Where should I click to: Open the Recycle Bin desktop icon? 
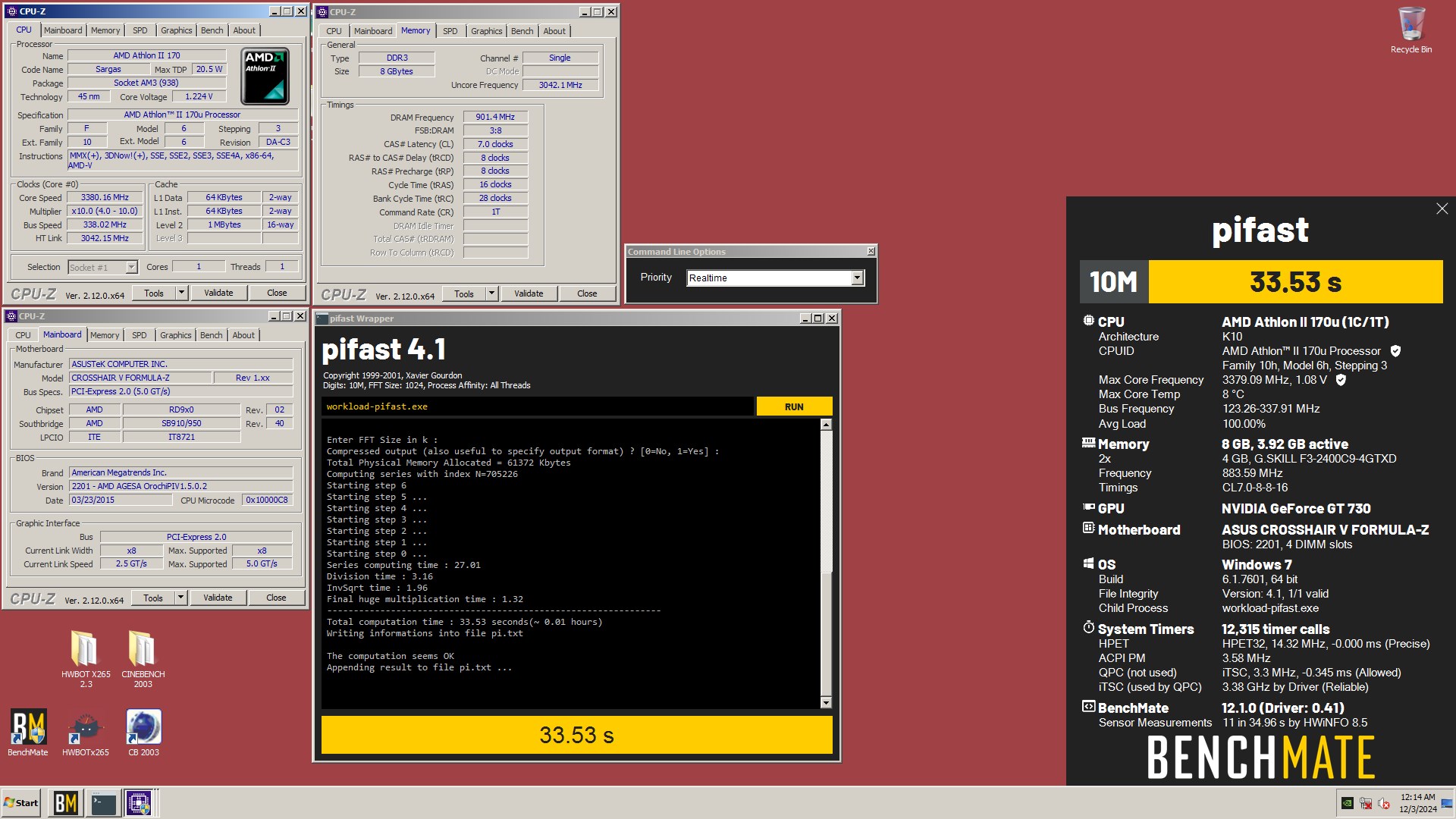click(1410, 30)
